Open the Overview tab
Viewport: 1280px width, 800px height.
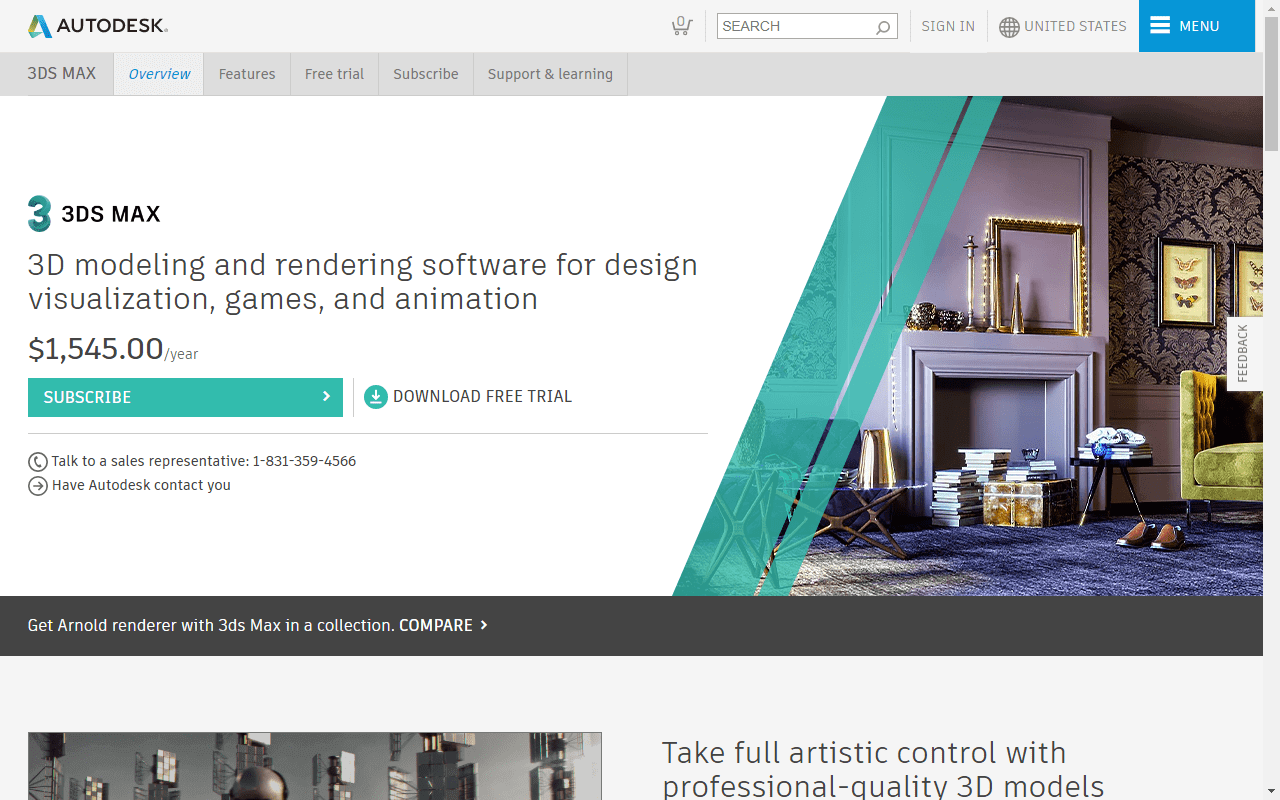coord(159,74)
